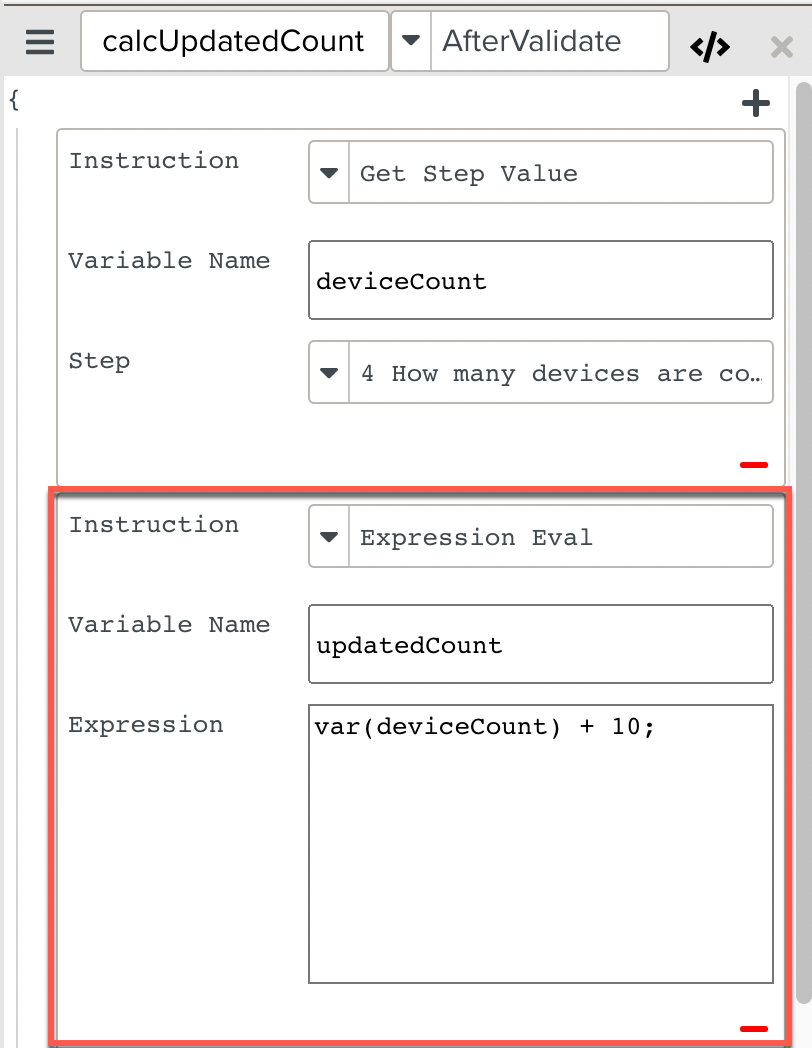Click the opening brace at top left
Screen dimensions: 812x1048
13,100
